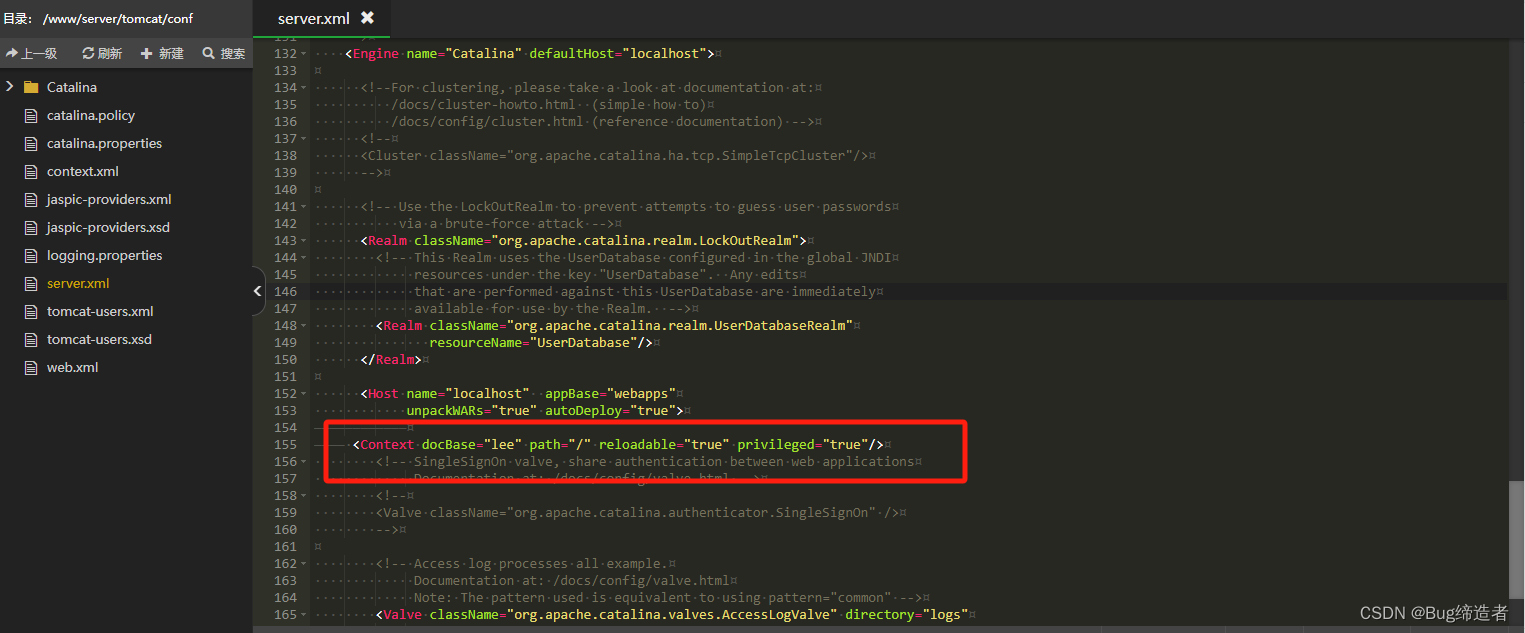The width and height of the screenshot is (1525, 633).
Task: Click the 新建 (new file) icon
Action: point(148,53)
